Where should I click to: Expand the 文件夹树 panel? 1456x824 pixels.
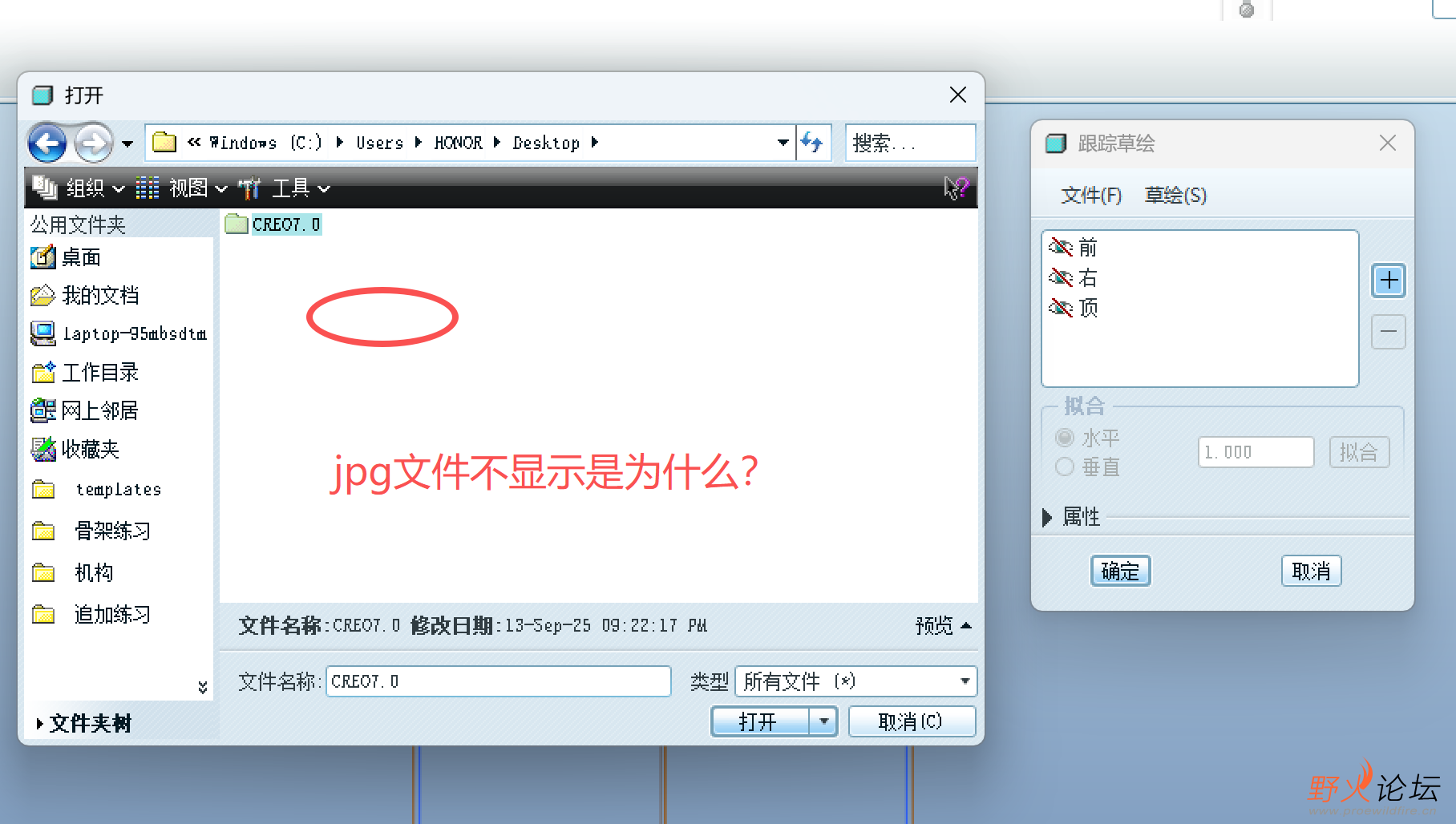(x=83, y=724)
